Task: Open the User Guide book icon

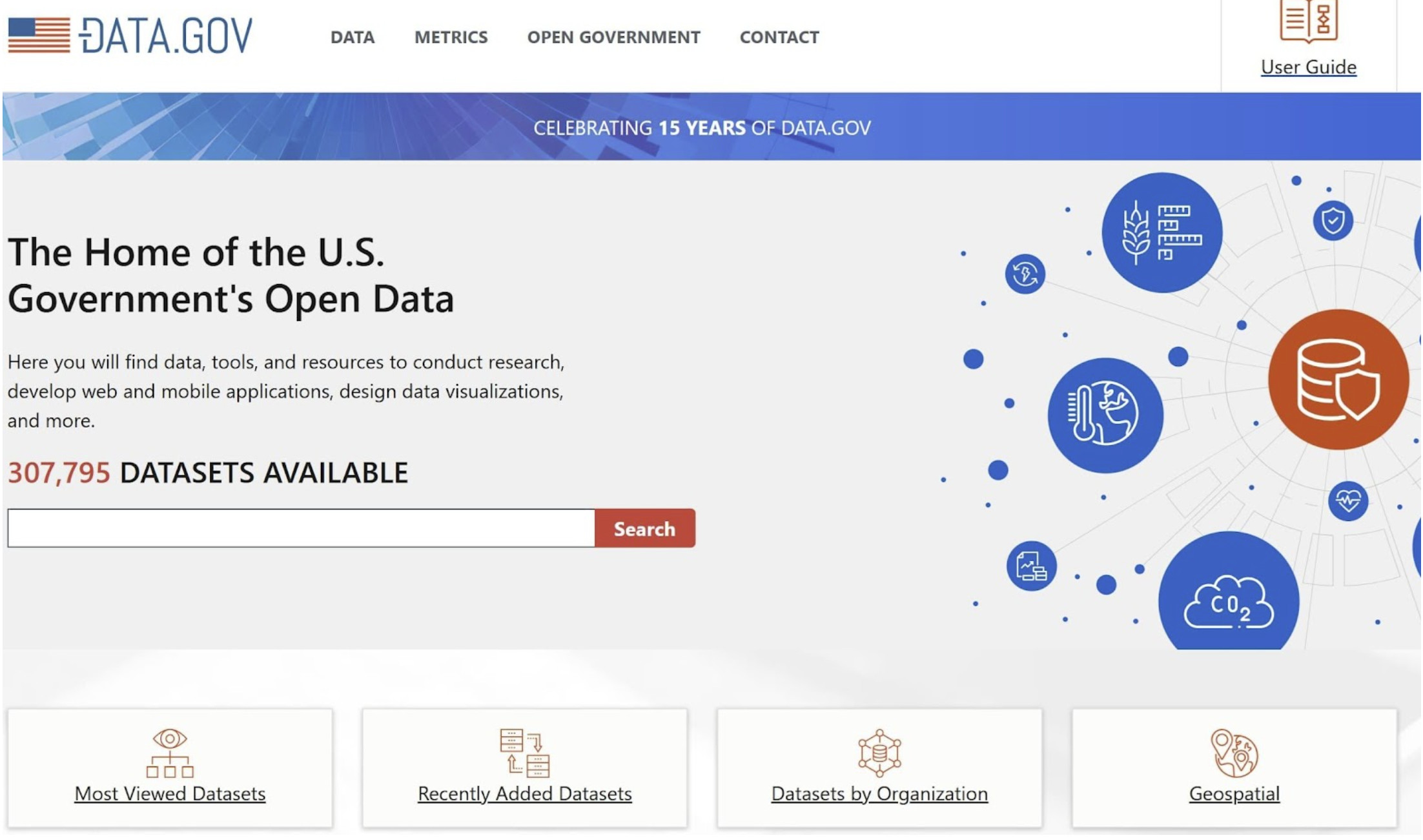Action: (1308, 21)
